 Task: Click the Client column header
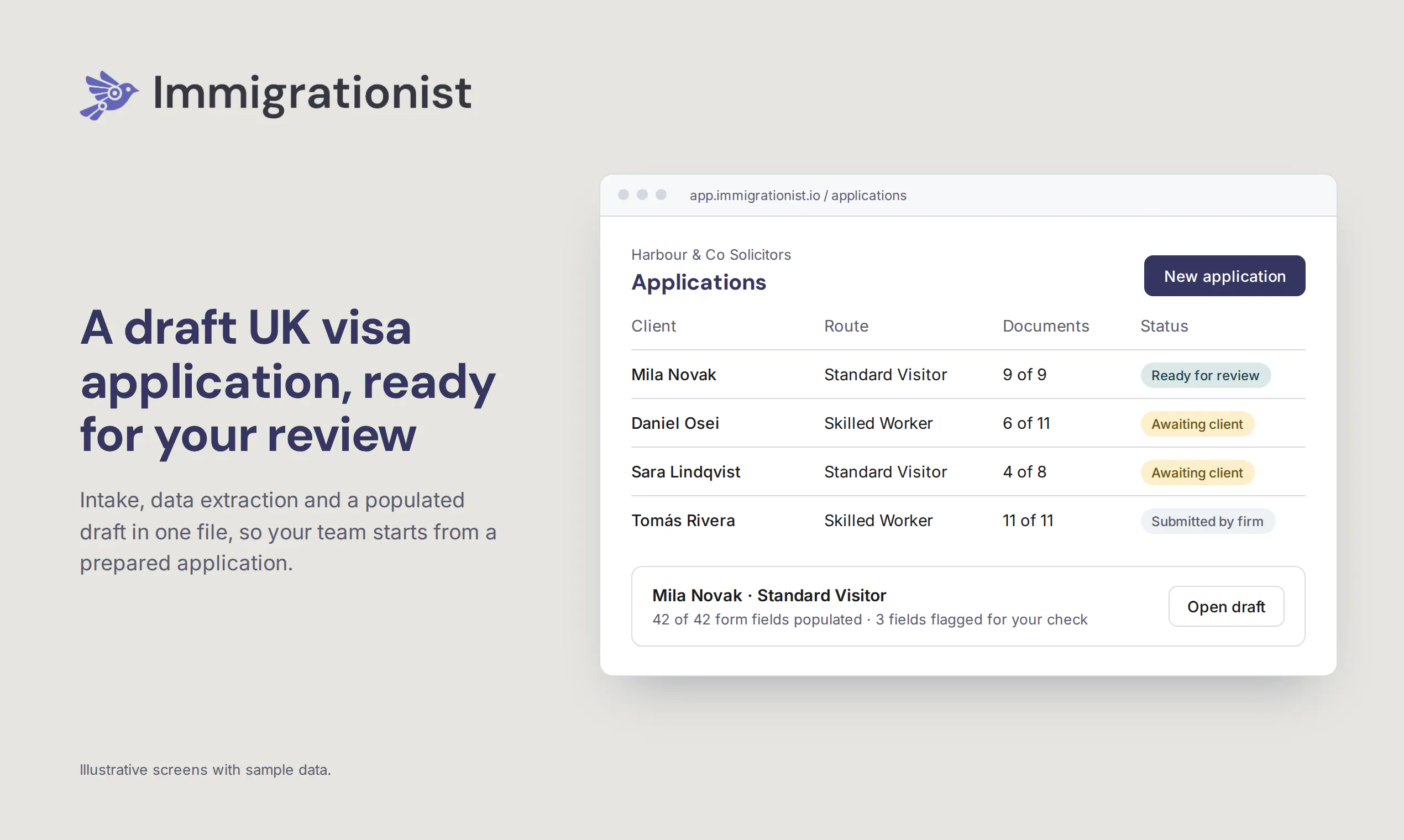[653, 326]
